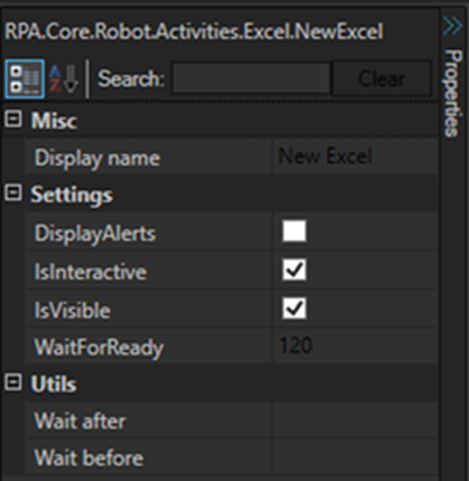
Task: Click the Clear search button
Action: point(381,79)
